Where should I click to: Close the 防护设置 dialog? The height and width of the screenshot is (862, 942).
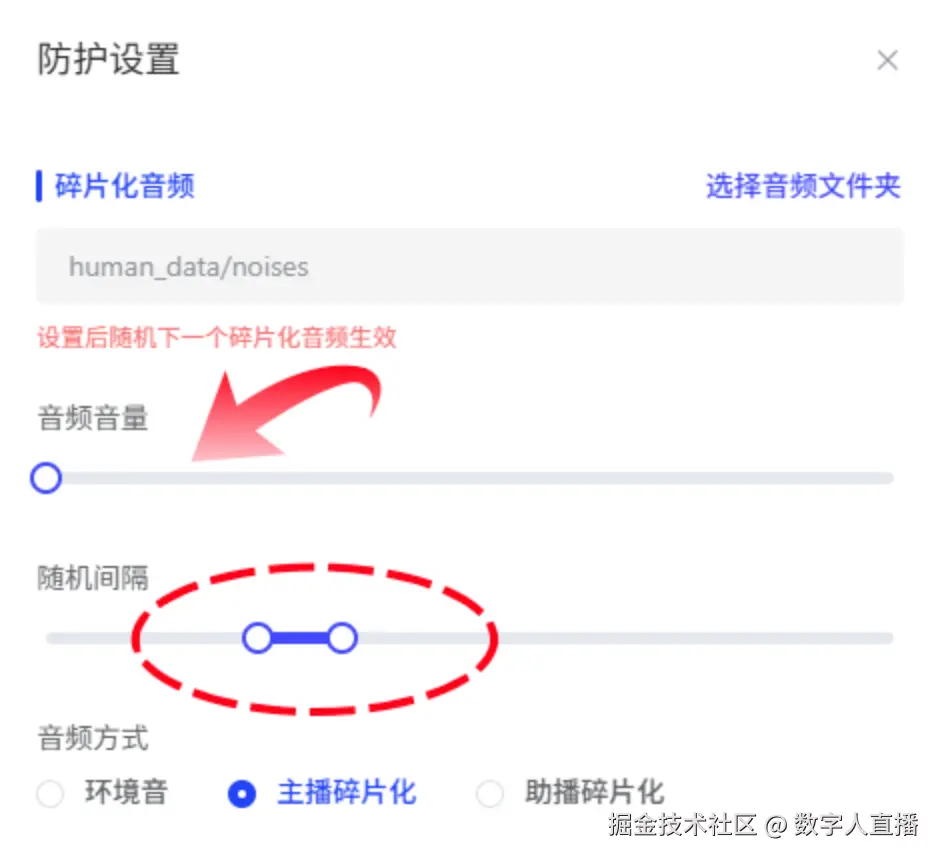tap(887, 61)
